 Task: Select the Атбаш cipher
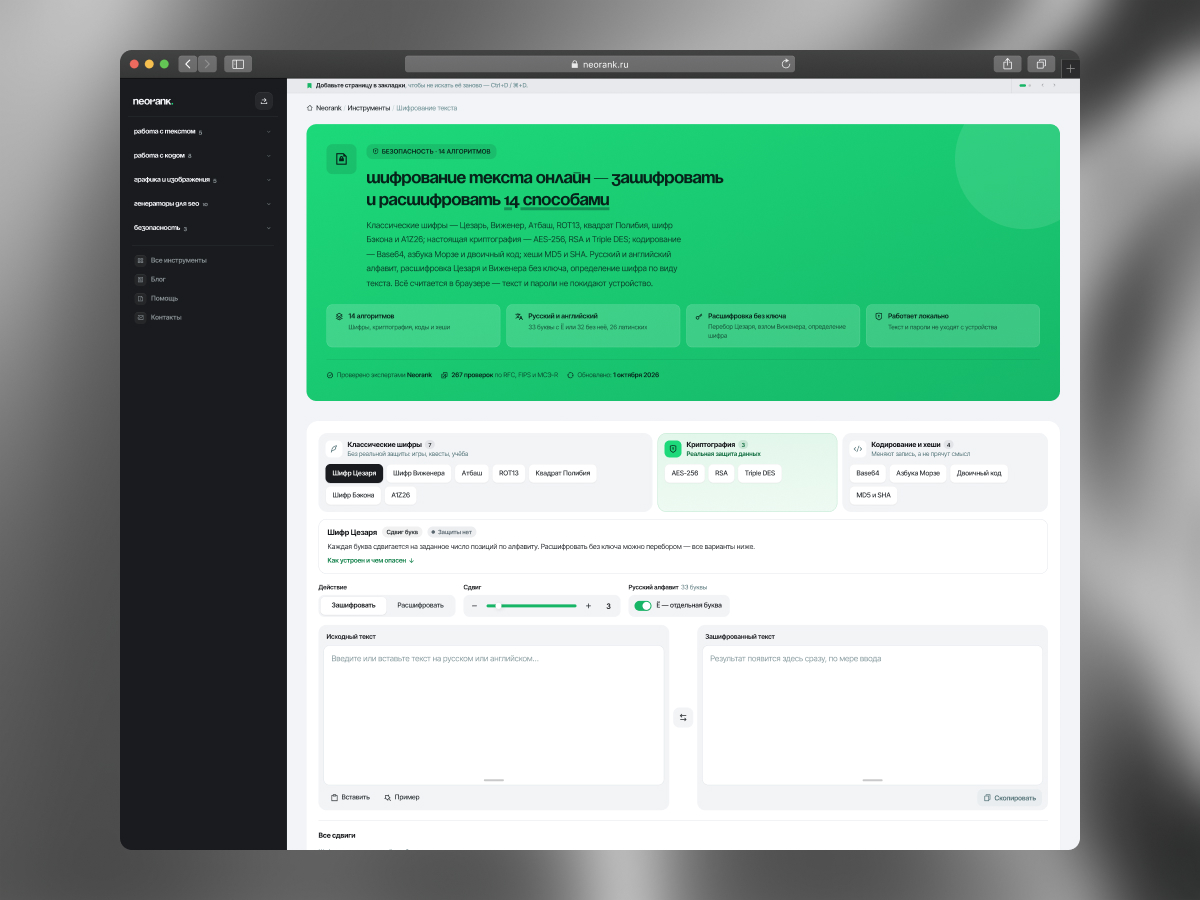(471, 473)
